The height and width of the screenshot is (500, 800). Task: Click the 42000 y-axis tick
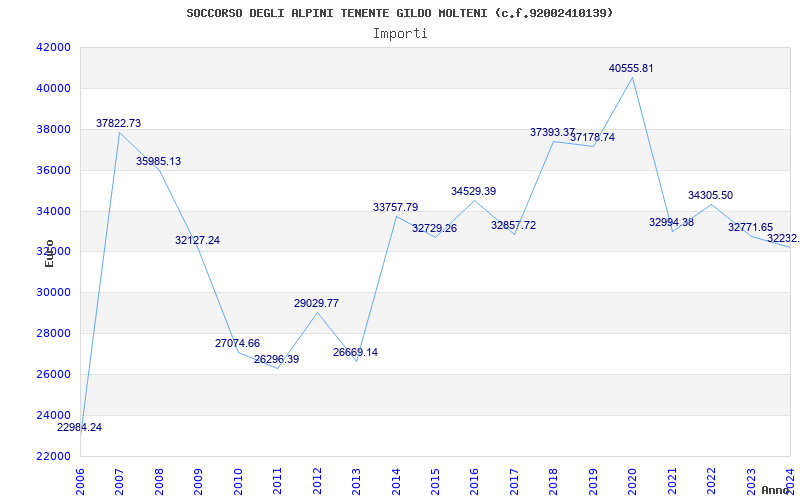point(53,47)
